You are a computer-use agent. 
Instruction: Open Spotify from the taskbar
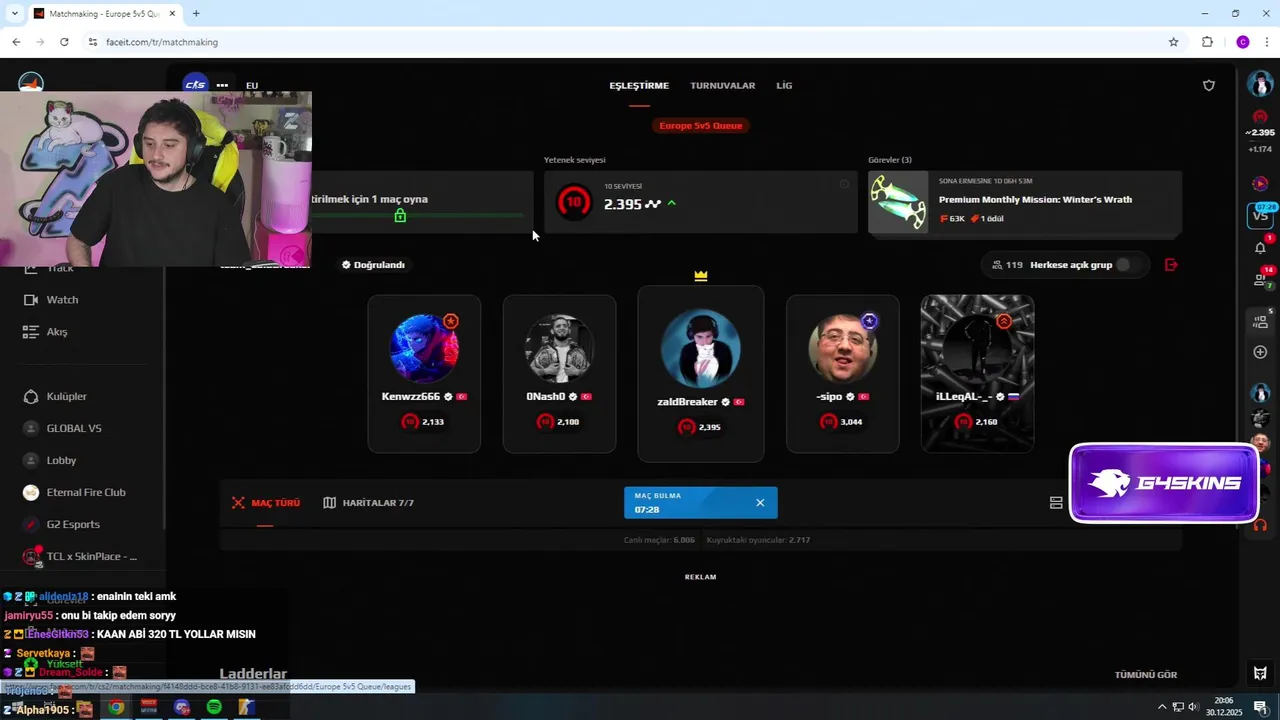pos(214,708)
